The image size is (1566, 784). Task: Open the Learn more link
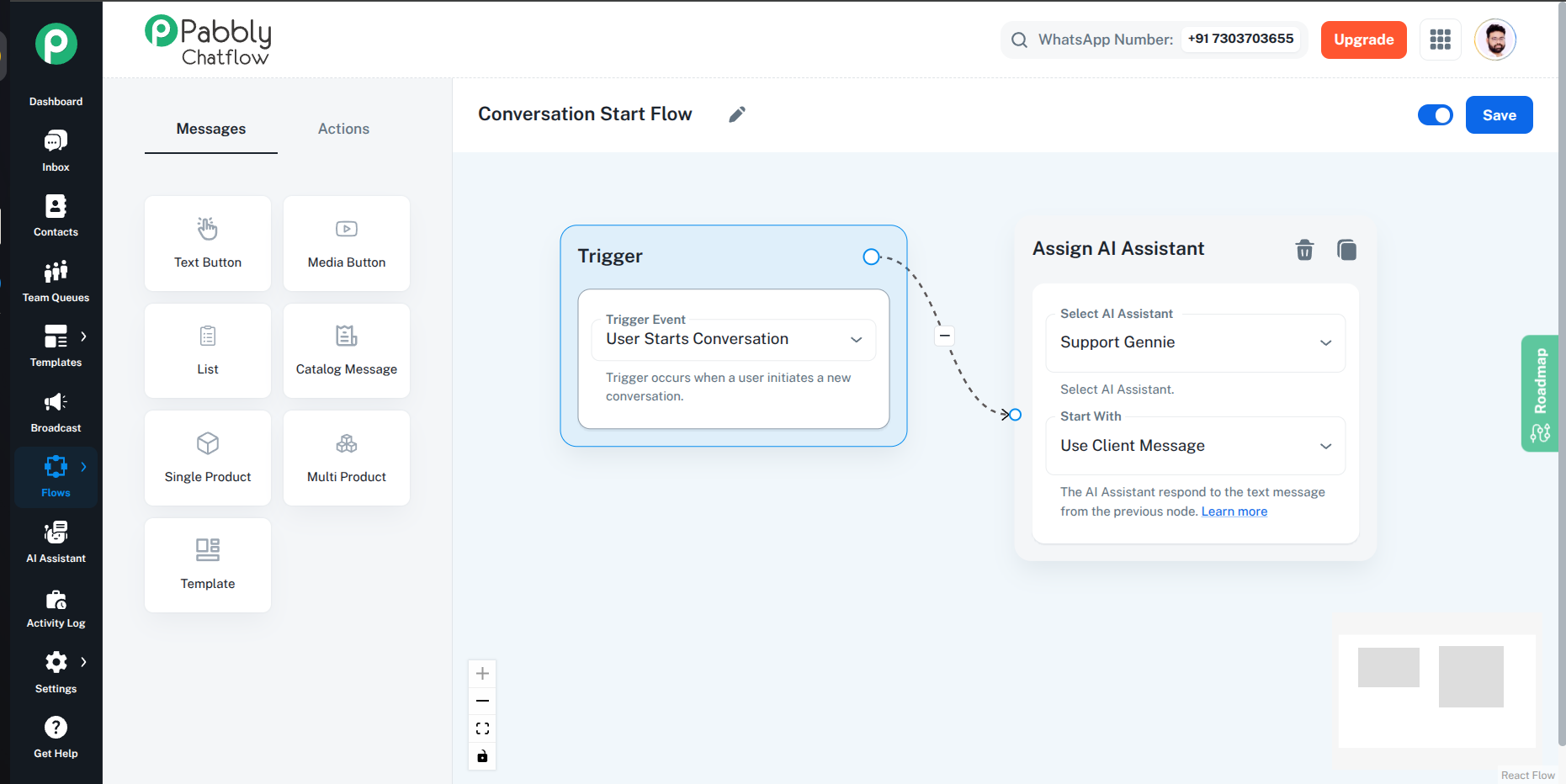[x=1234, y=511]
